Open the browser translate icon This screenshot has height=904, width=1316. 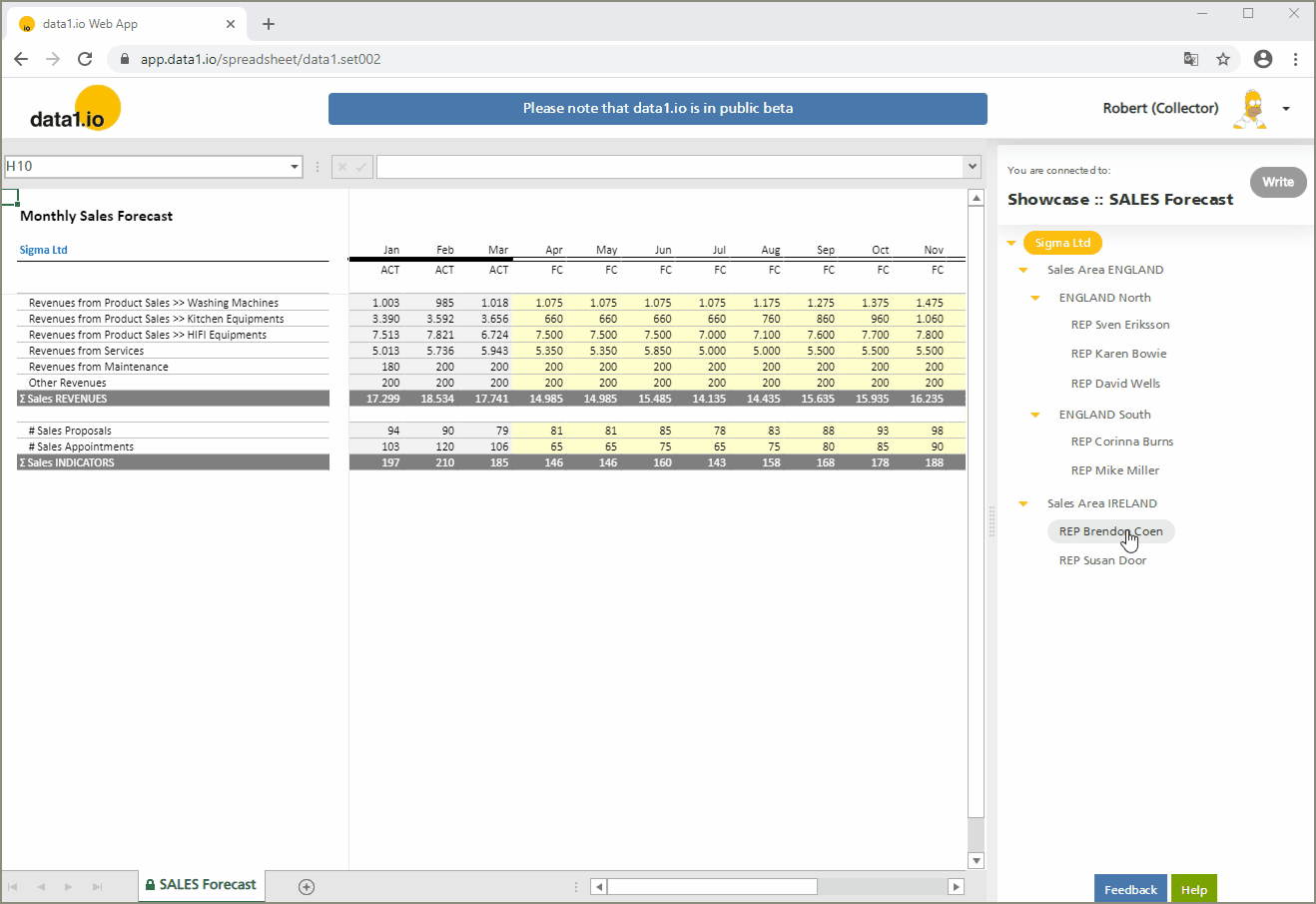[1191, 59]
